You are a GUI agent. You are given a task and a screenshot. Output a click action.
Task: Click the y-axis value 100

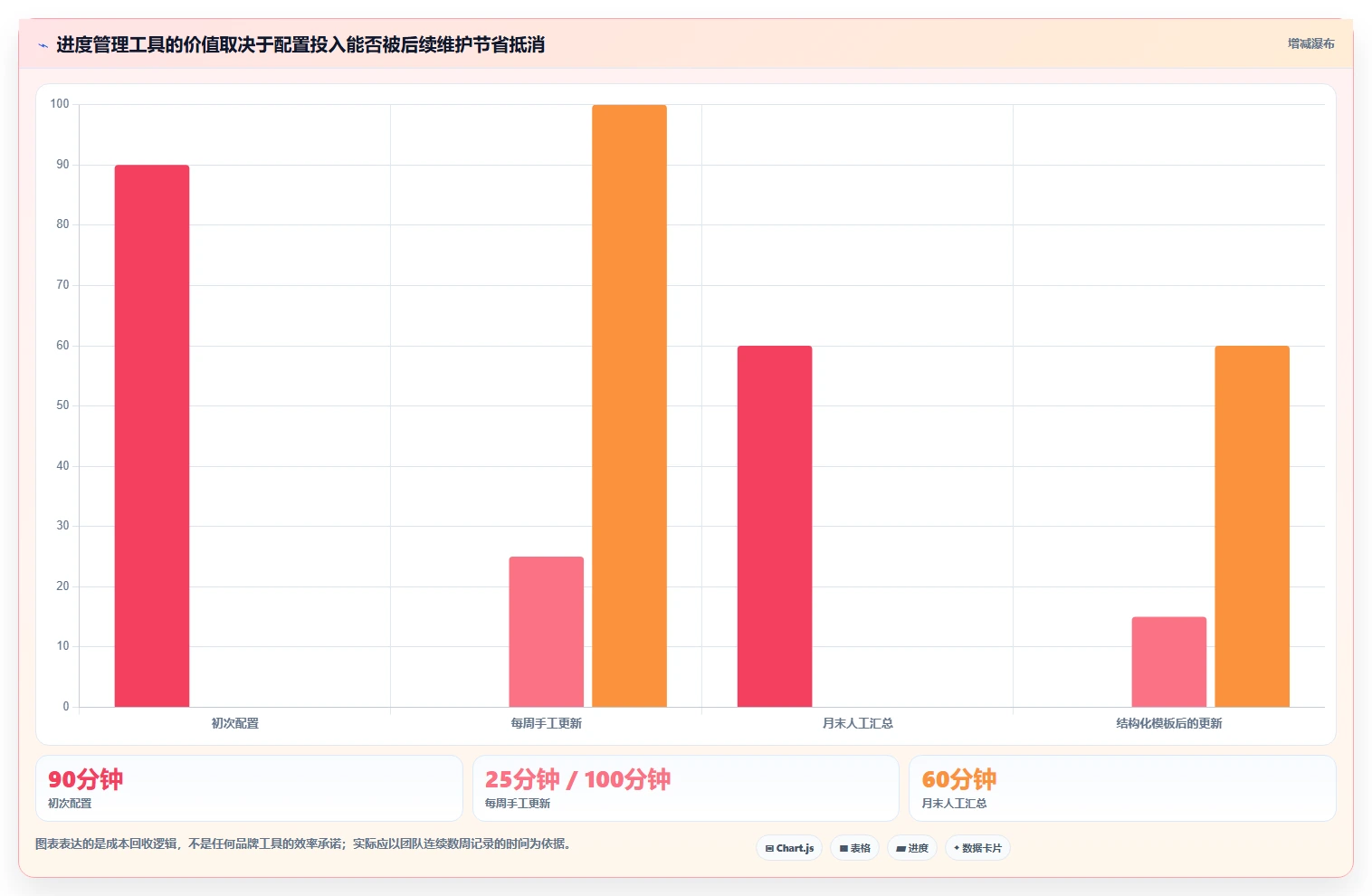click(60, 104)
